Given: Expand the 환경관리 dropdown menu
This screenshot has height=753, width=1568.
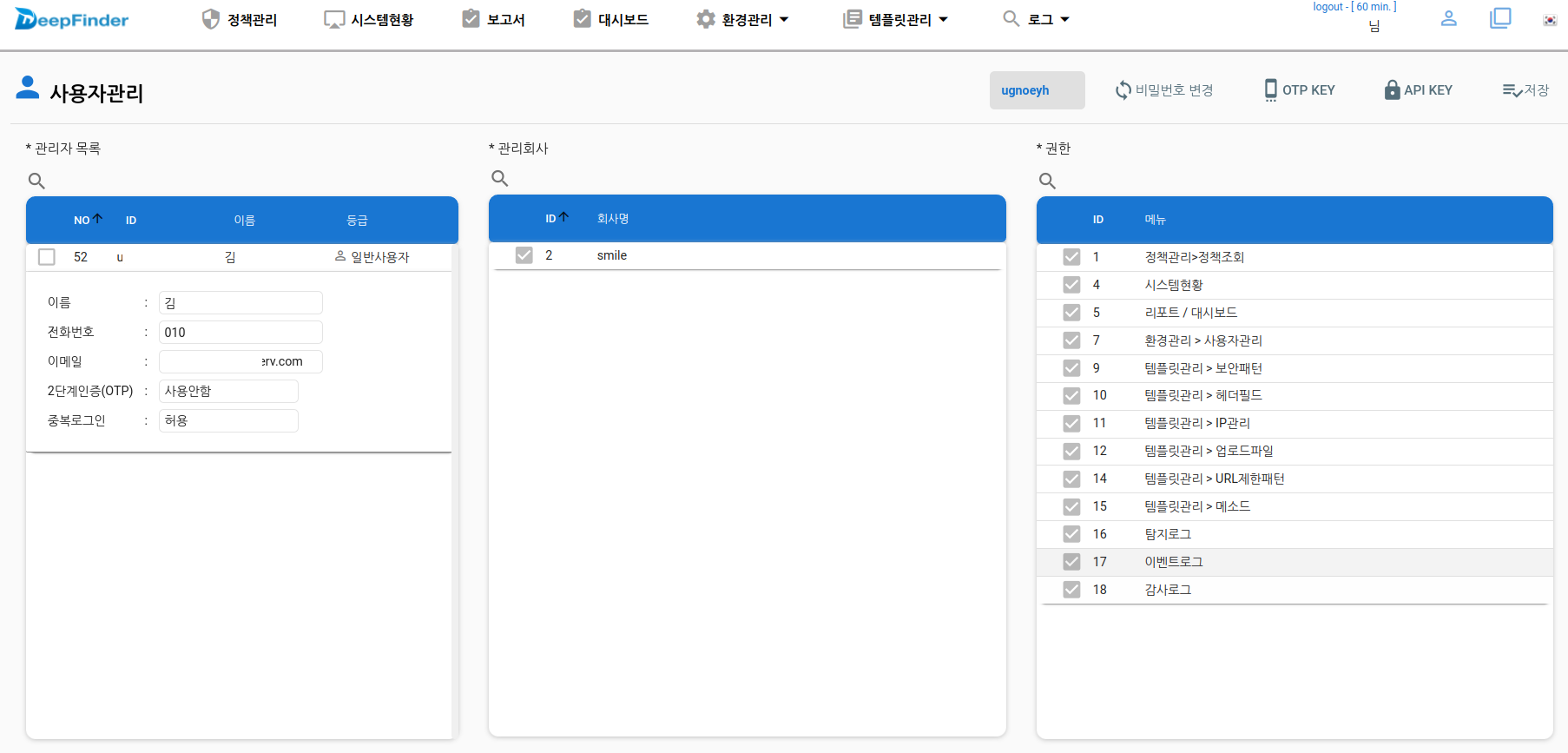Looking at the screenshot, I should tap(743, 19).
